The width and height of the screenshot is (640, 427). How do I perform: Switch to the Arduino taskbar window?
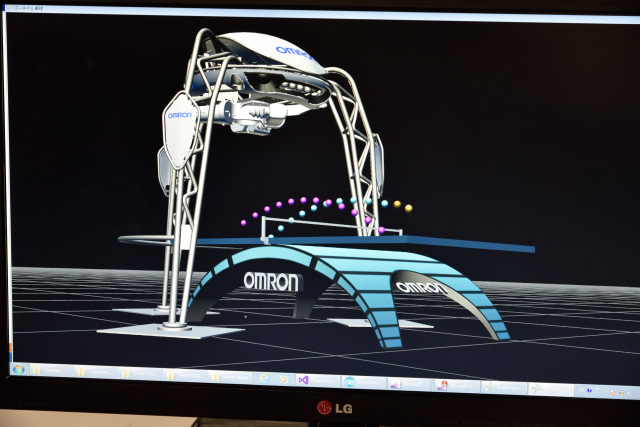click(x=363, y=383)
